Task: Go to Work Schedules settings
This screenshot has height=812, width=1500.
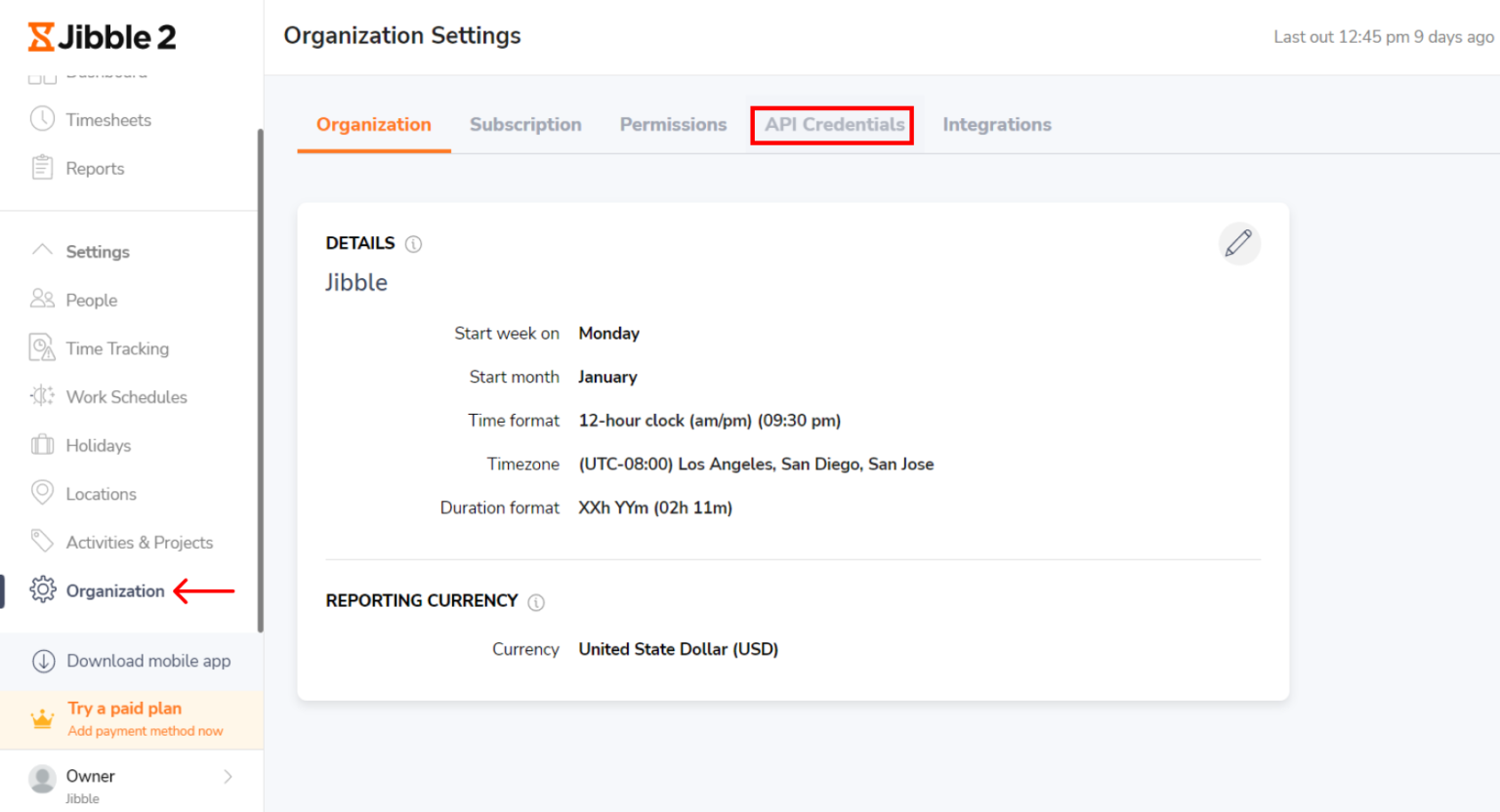Action: click(x=126, y=397)
